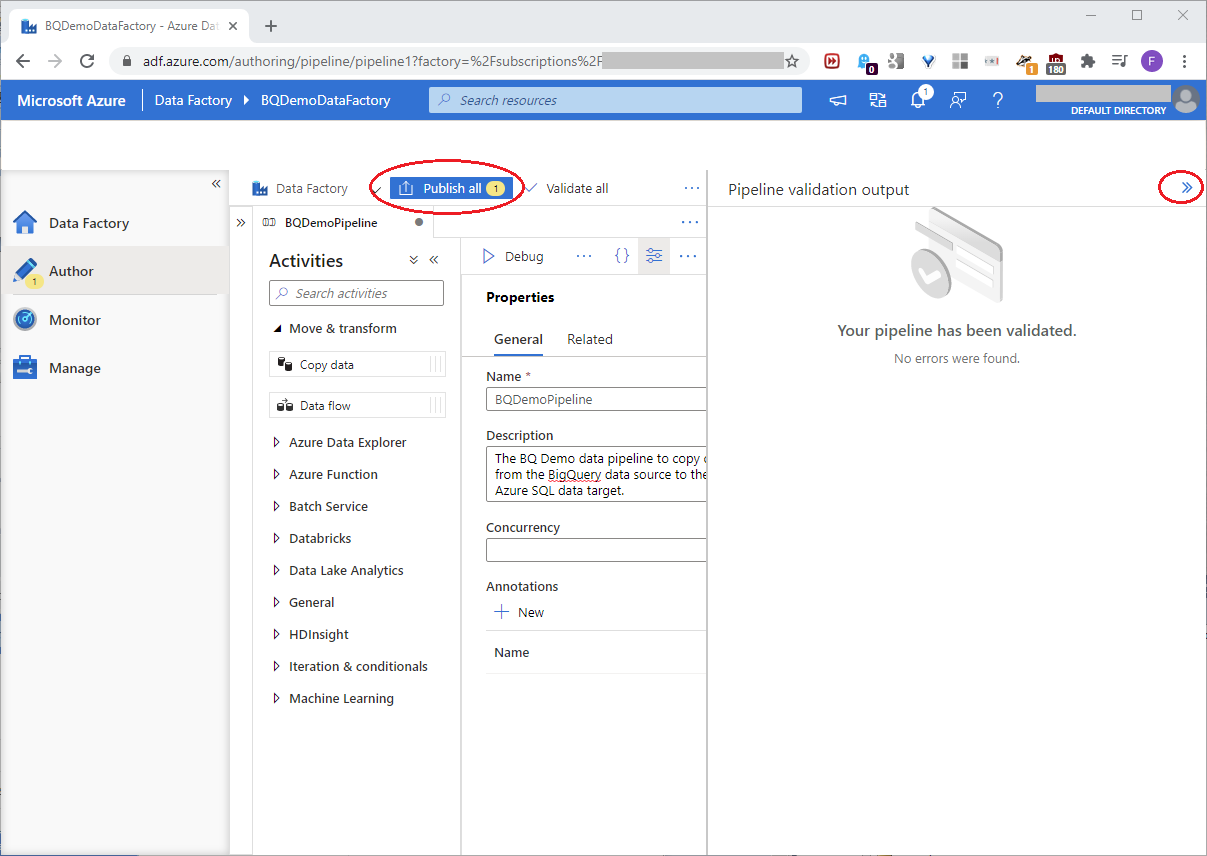Click the Concurrency input field
This screenshot has width=1207, height=856.
click(x=596, y=550)
